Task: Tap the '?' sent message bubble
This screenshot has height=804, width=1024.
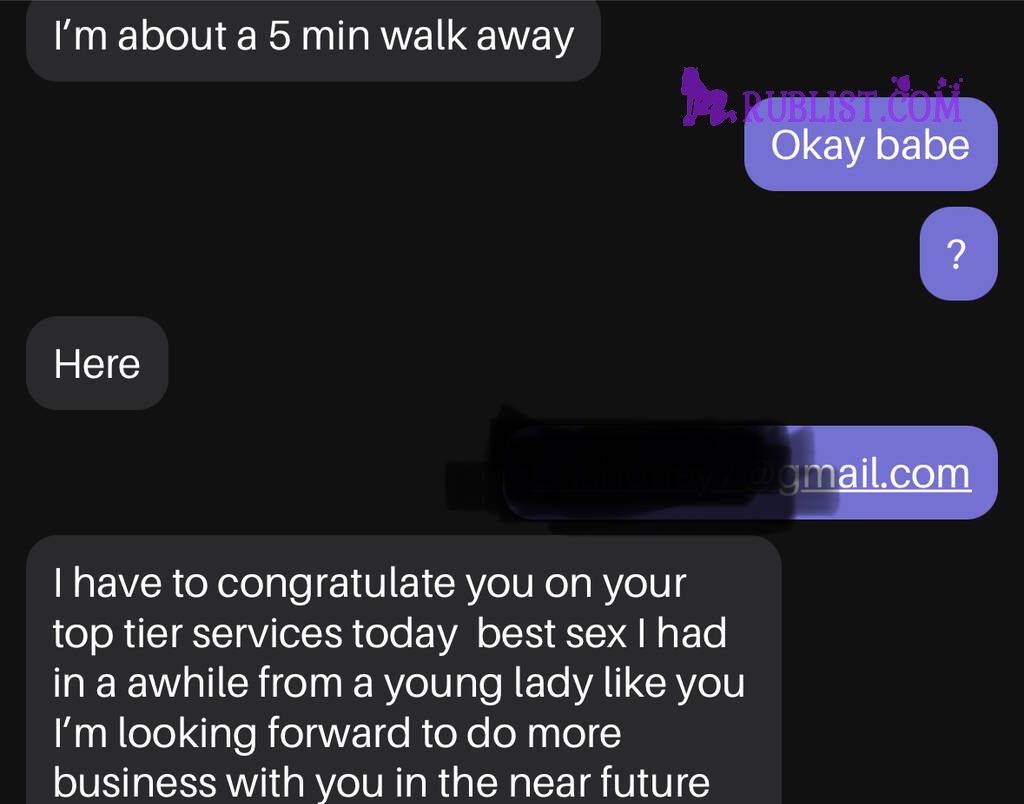Action: [958, 253]
